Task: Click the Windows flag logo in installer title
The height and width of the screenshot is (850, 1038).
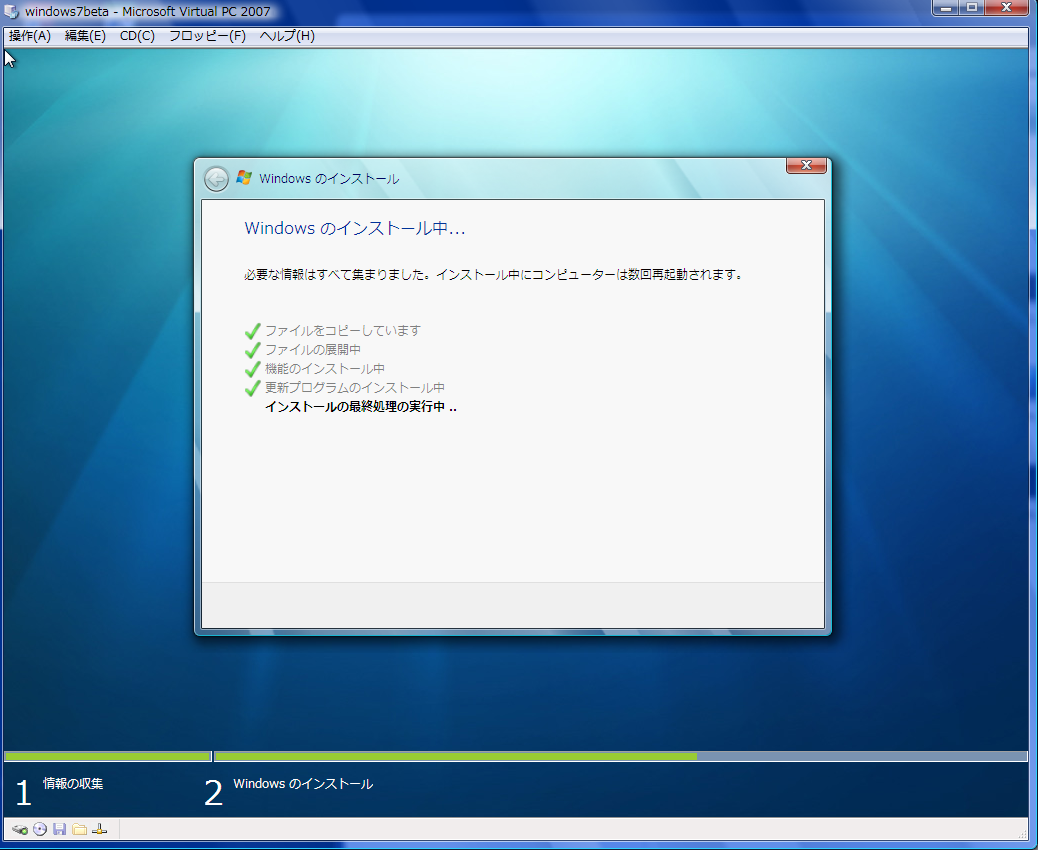Action: pos(244,177)
